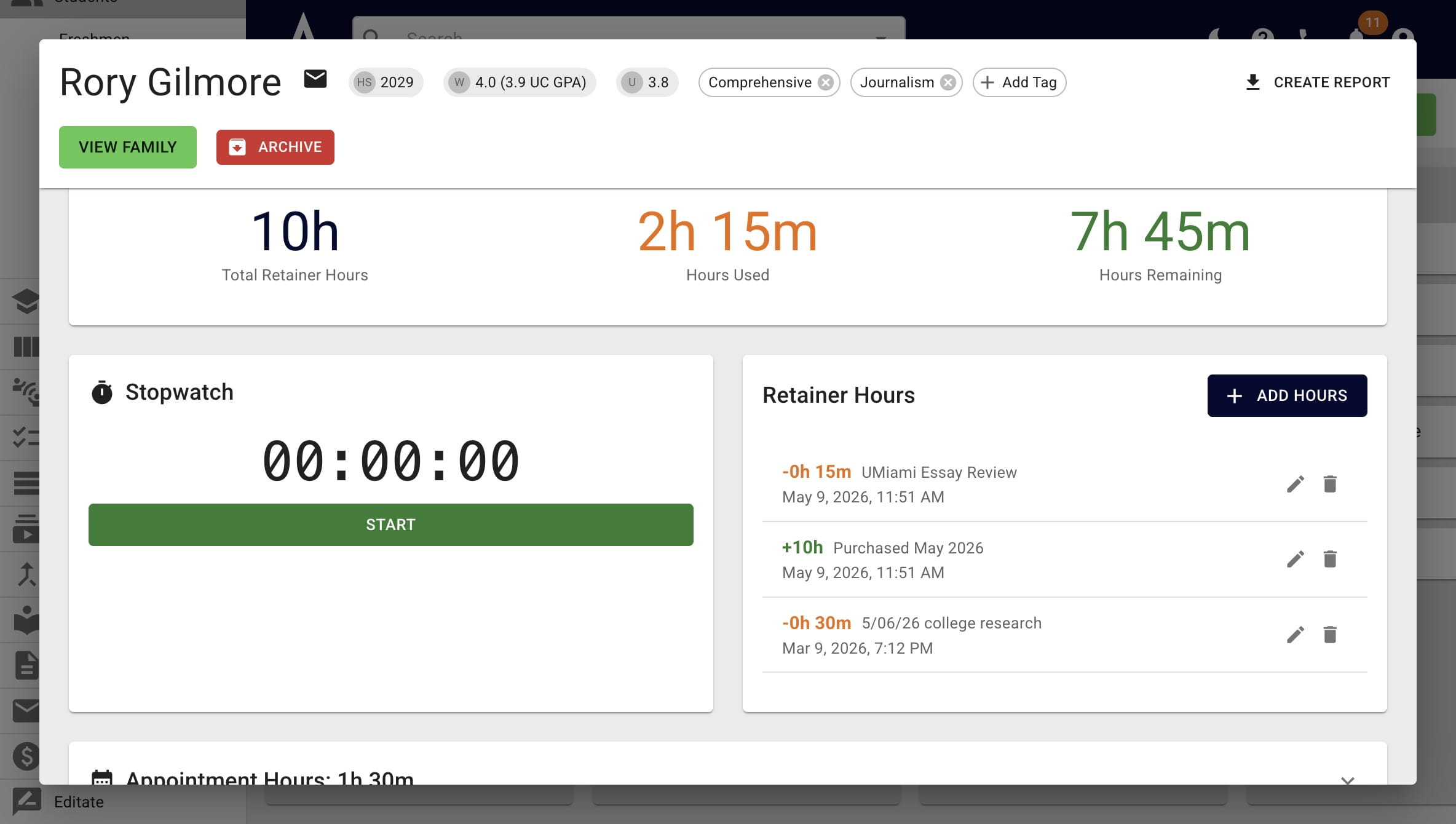Click the 10h Total Retainer Hours value
Image resolution: width=1456 pixels, height=824 pixels.
coord(295,232)
